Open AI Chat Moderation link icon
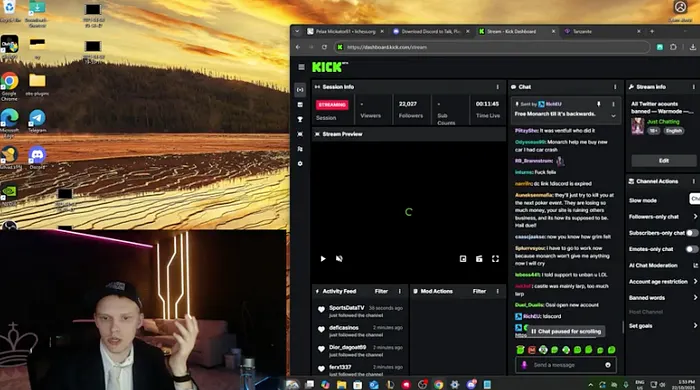700x390 pixels. (695, 266)
